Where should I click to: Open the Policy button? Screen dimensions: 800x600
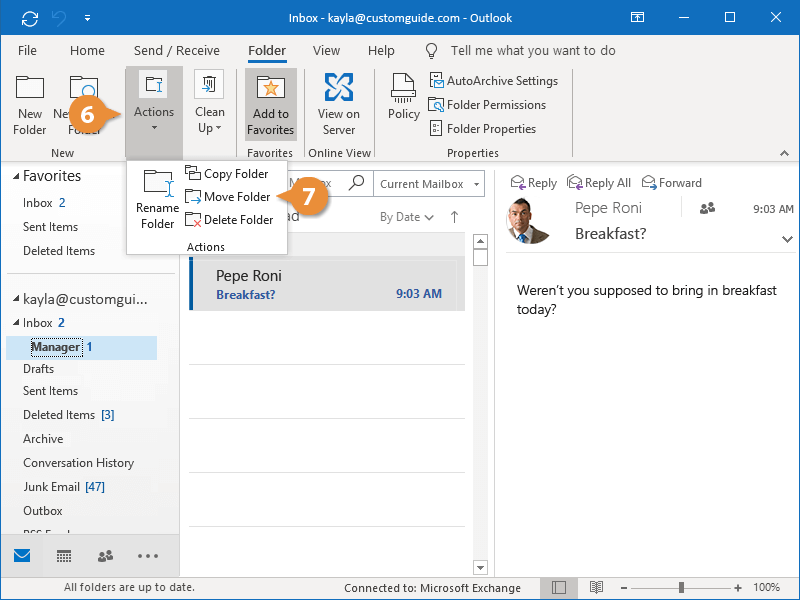[x=404, y=97]
